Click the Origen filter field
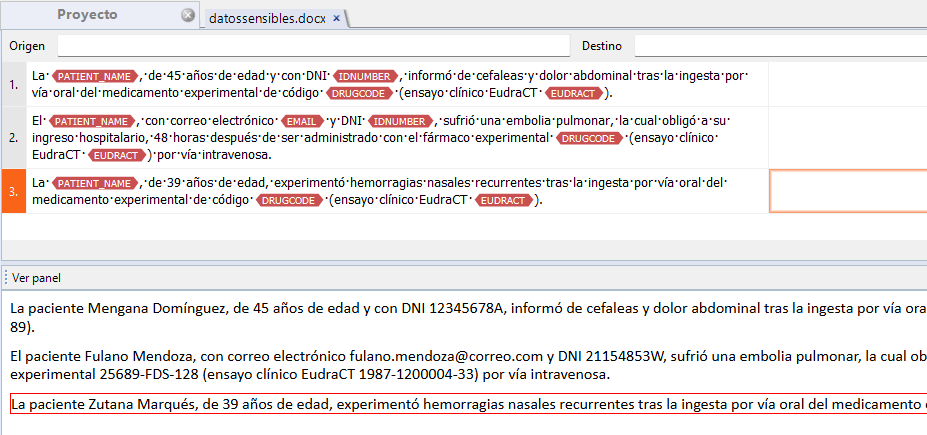Screen dimensions: 927x435 (313, 46)
